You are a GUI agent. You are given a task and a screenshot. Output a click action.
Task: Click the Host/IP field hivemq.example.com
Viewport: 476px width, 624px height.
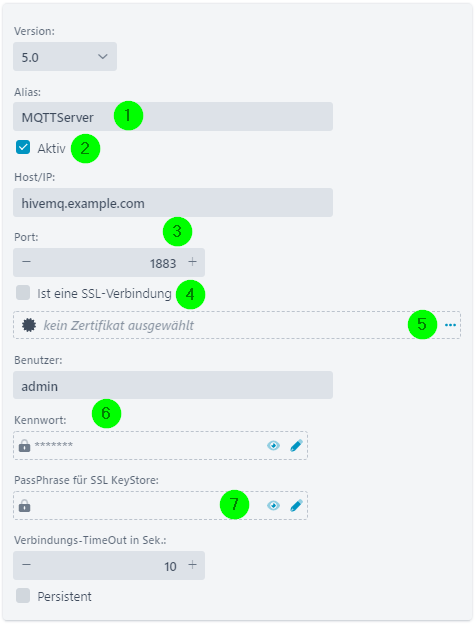tap(173, 203)
